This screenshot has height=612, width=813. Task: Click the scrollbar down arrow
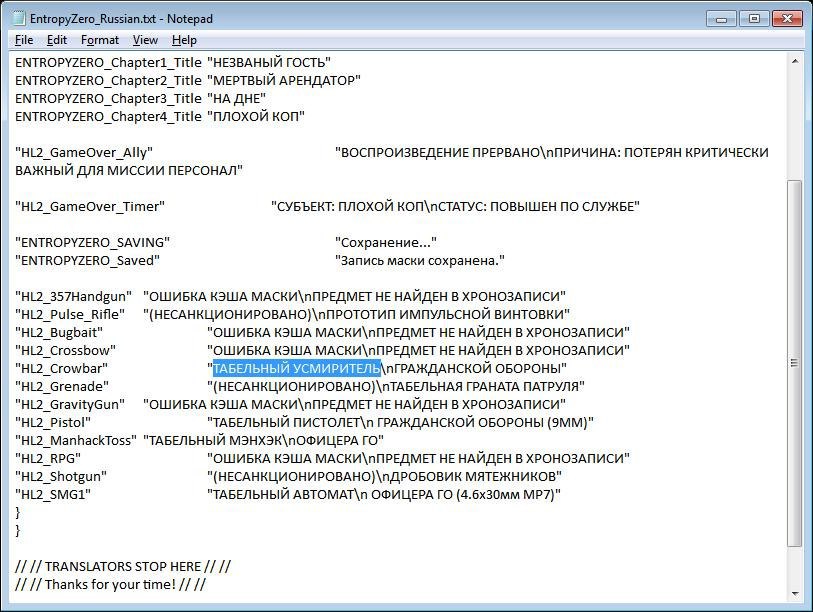click(795, 594)
